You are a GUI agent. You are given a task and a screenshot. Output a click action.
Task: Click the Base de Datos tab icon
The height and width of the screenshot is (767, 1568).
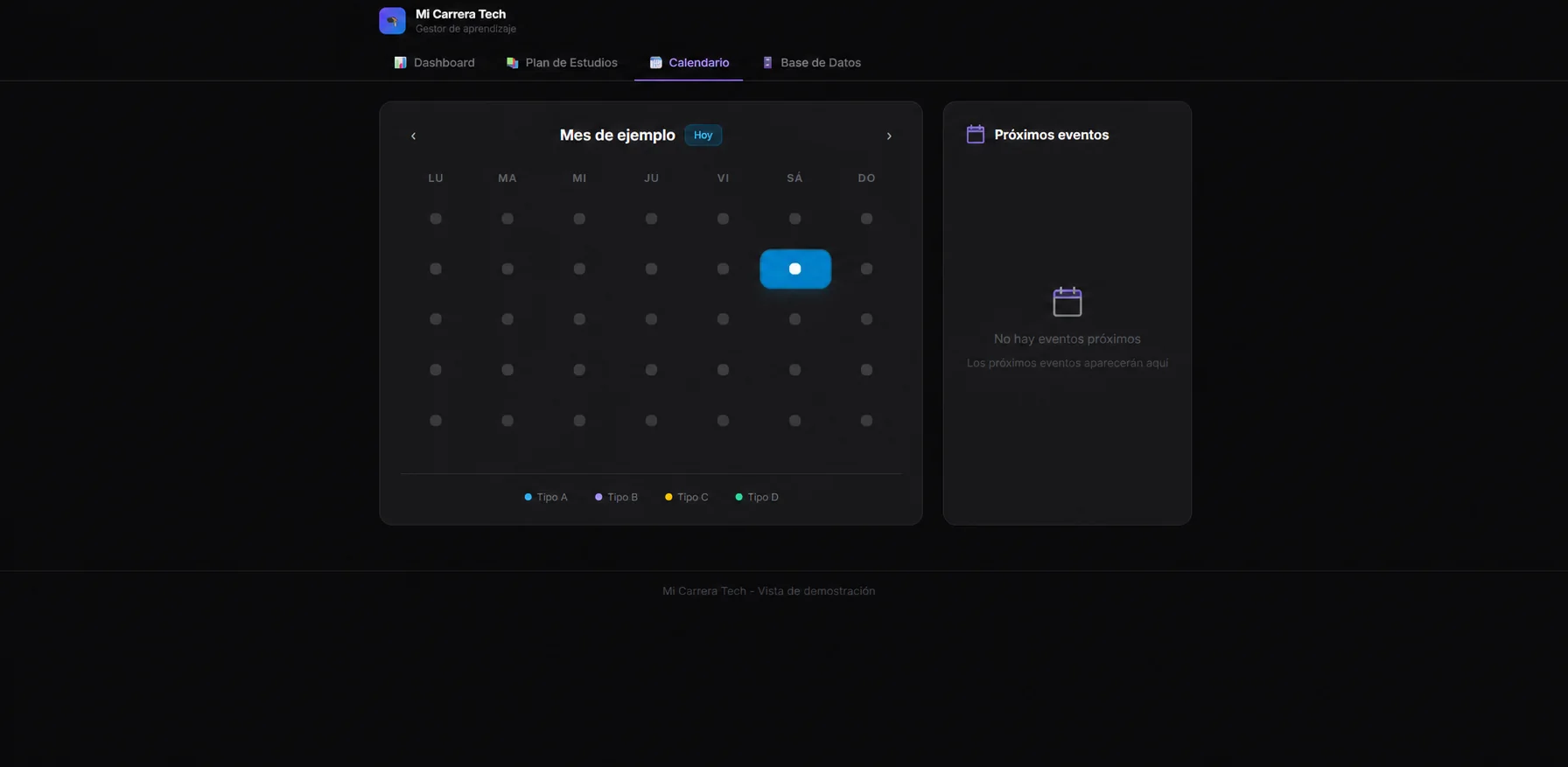pos(767,62)
